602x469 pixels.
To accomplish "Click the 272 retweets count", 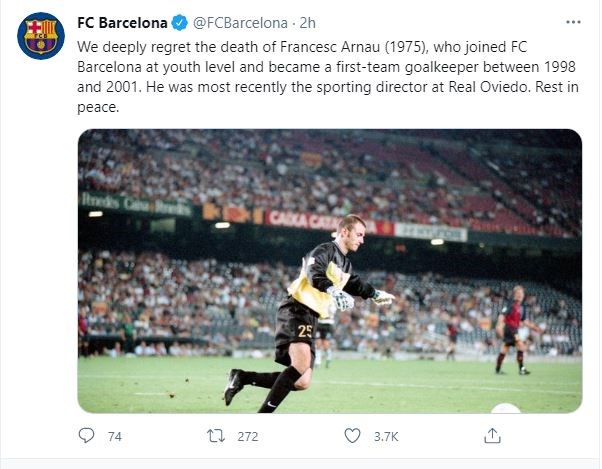I will click(248, 437).
